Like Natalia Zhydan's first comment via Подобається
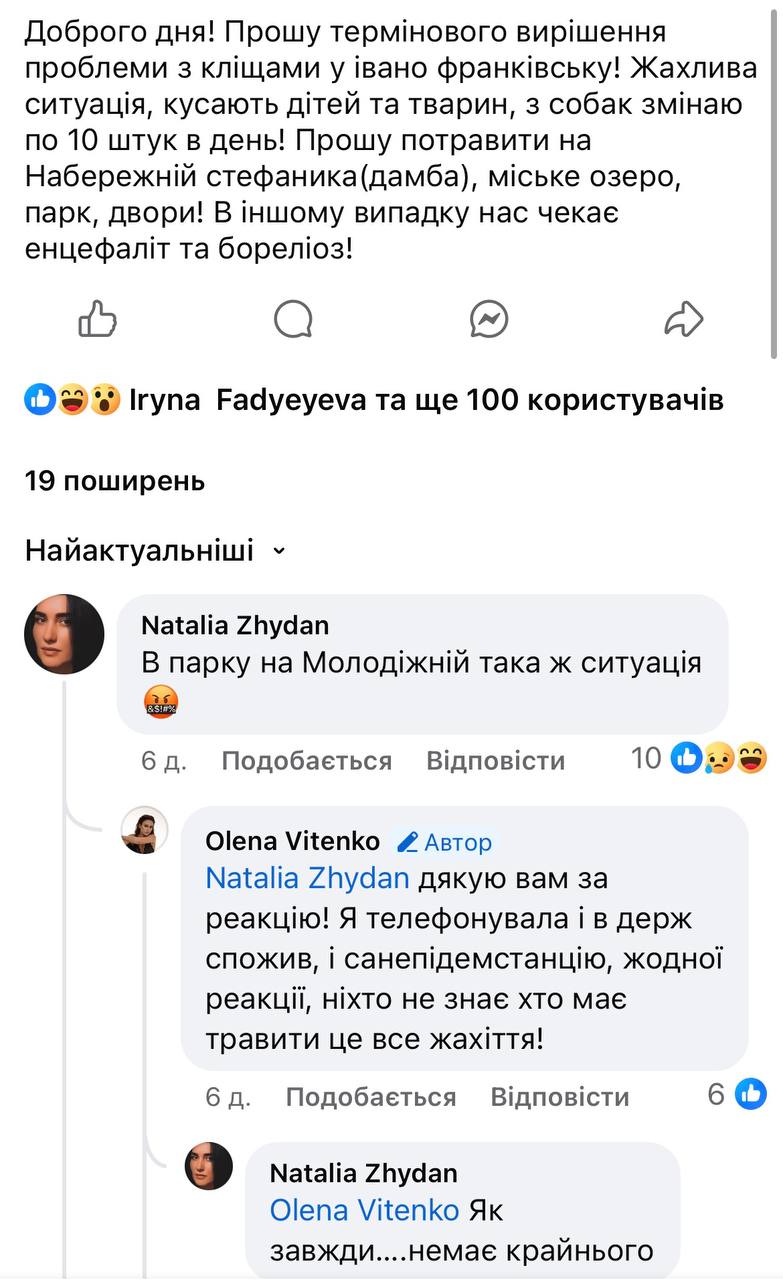783x1280 pixels. [x=306, y=761]
